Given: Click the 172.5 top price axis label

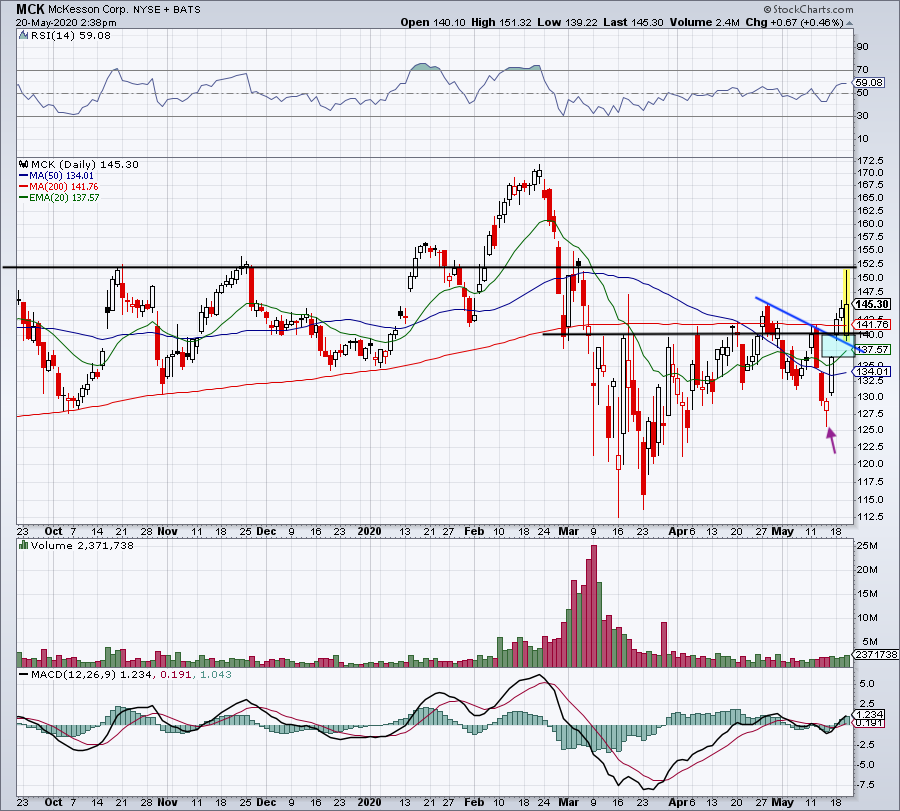Looking at the screenshot, I should pos(870,160).
